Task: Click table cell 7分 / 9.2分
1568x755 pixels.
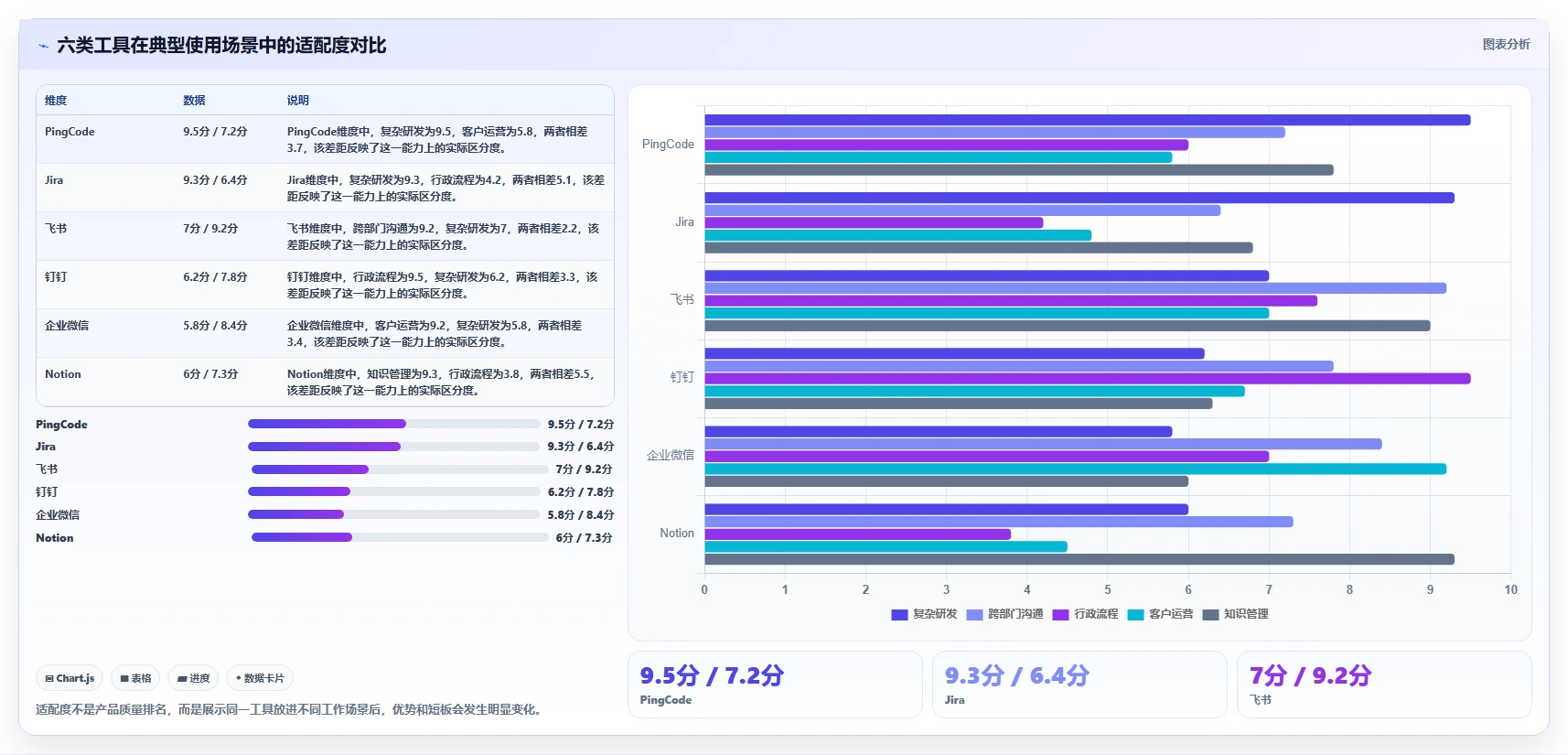Action: (x=210, y=229)
